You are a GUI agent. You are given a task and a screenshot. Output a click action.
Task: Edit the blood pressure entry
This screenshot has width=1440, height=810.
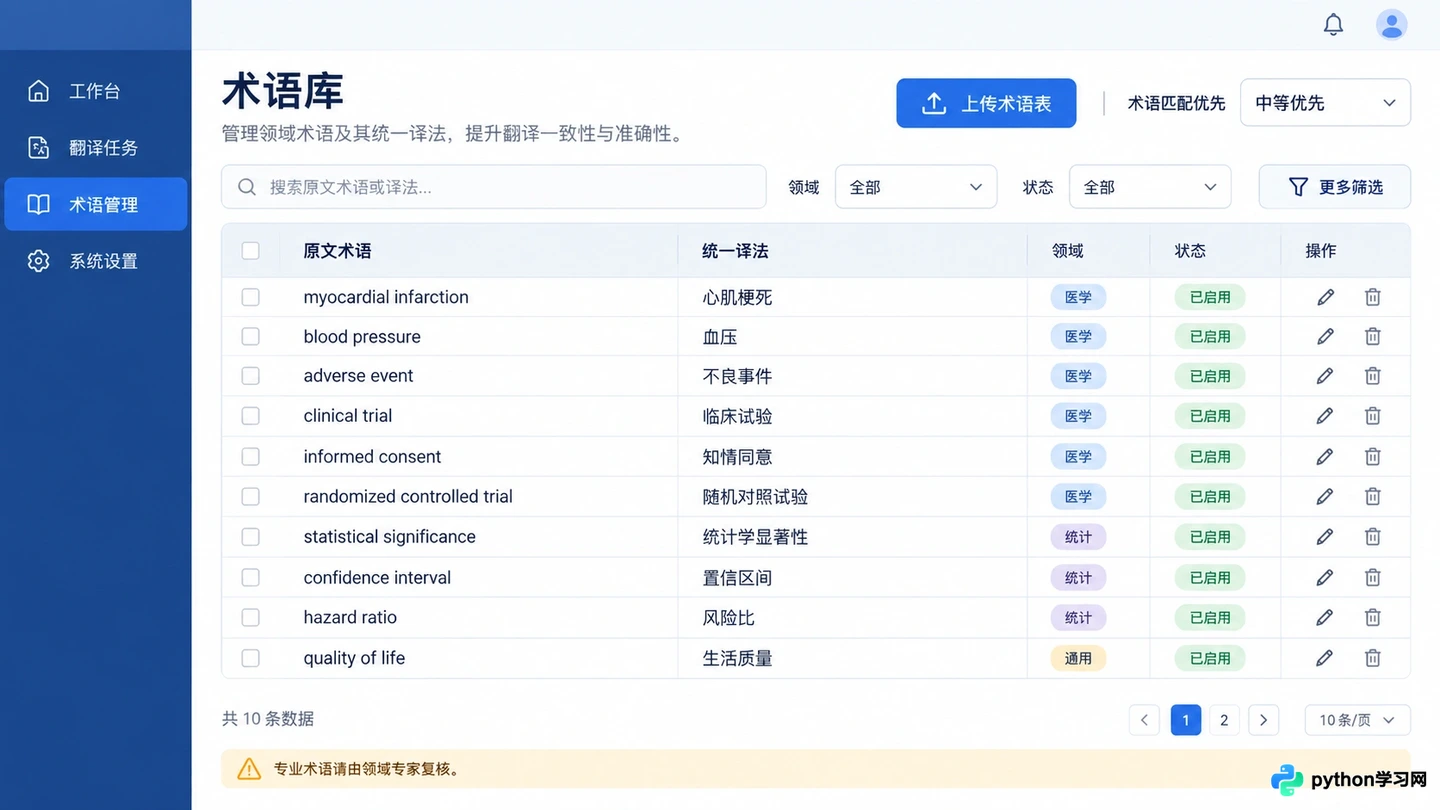click(1325, 336)
